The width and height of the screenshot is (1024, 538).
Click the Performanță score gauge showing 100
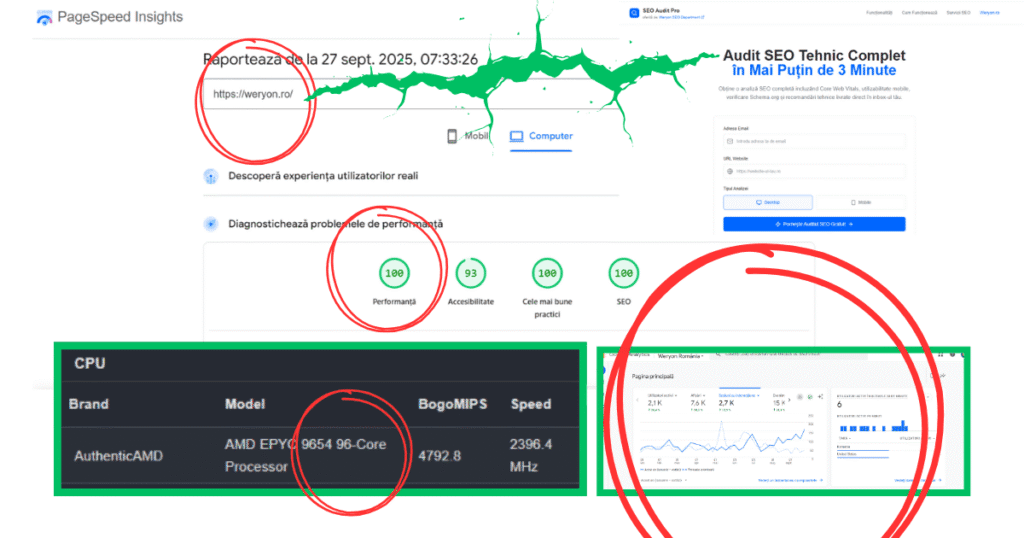tap(395, 273)
